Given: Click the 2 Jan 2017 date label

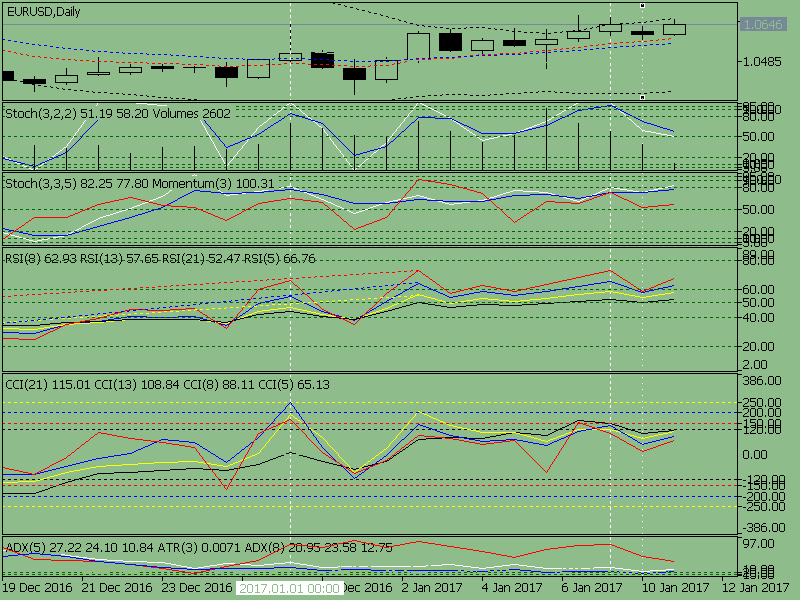Looking at the screenshot, I should point(432,588).
